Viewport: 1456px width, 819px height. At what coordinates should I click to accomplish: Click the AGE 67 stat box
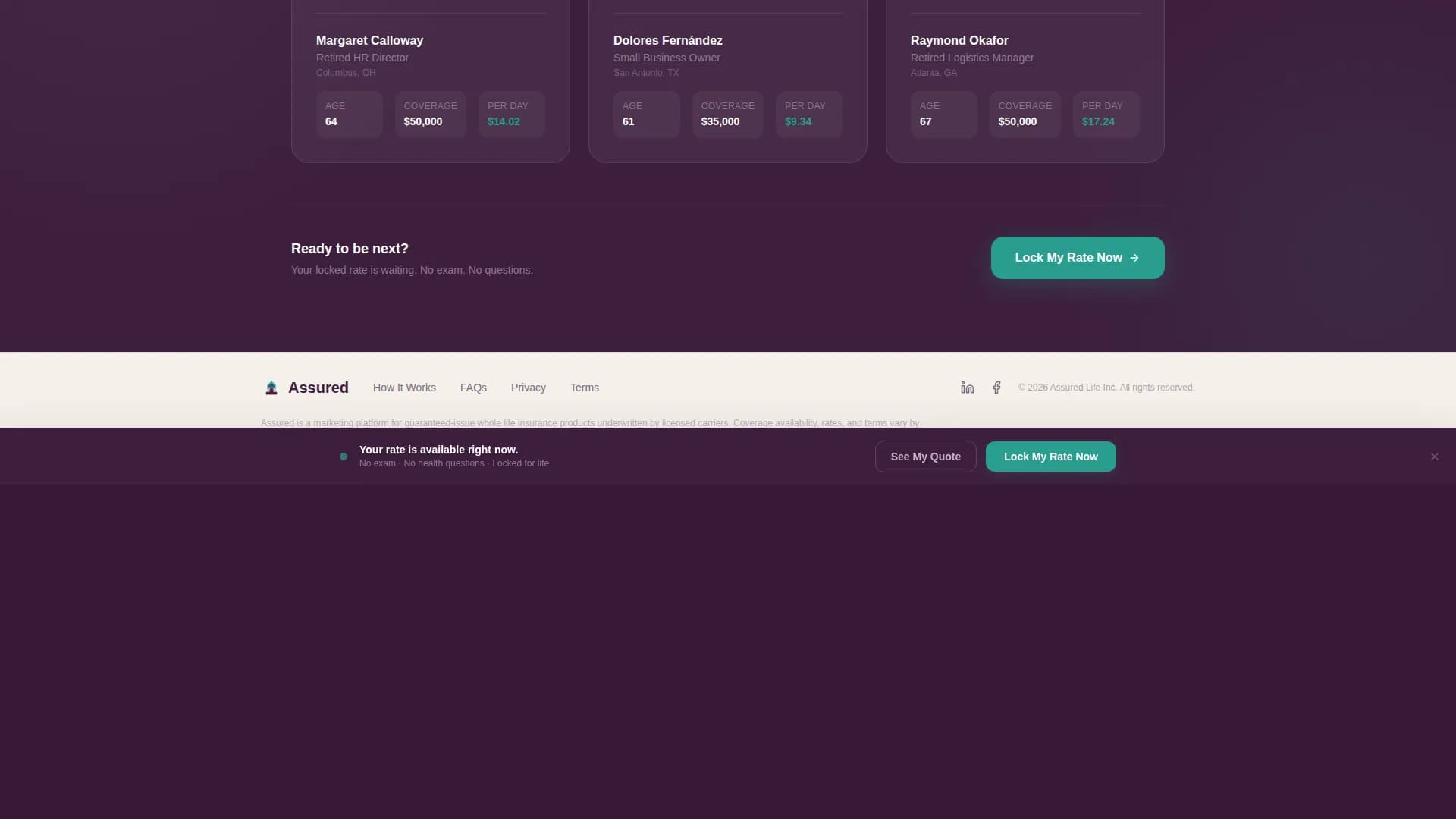click(943, 115)
